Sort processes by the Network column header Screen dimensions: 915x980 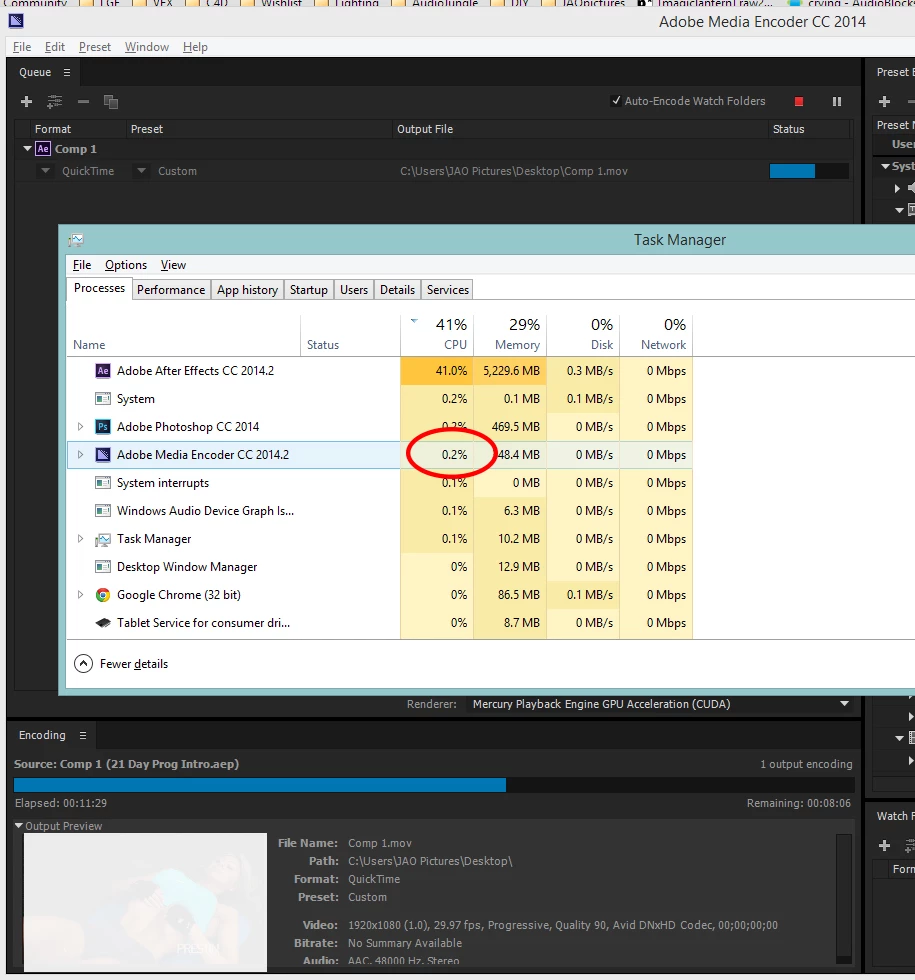point(656,335)
